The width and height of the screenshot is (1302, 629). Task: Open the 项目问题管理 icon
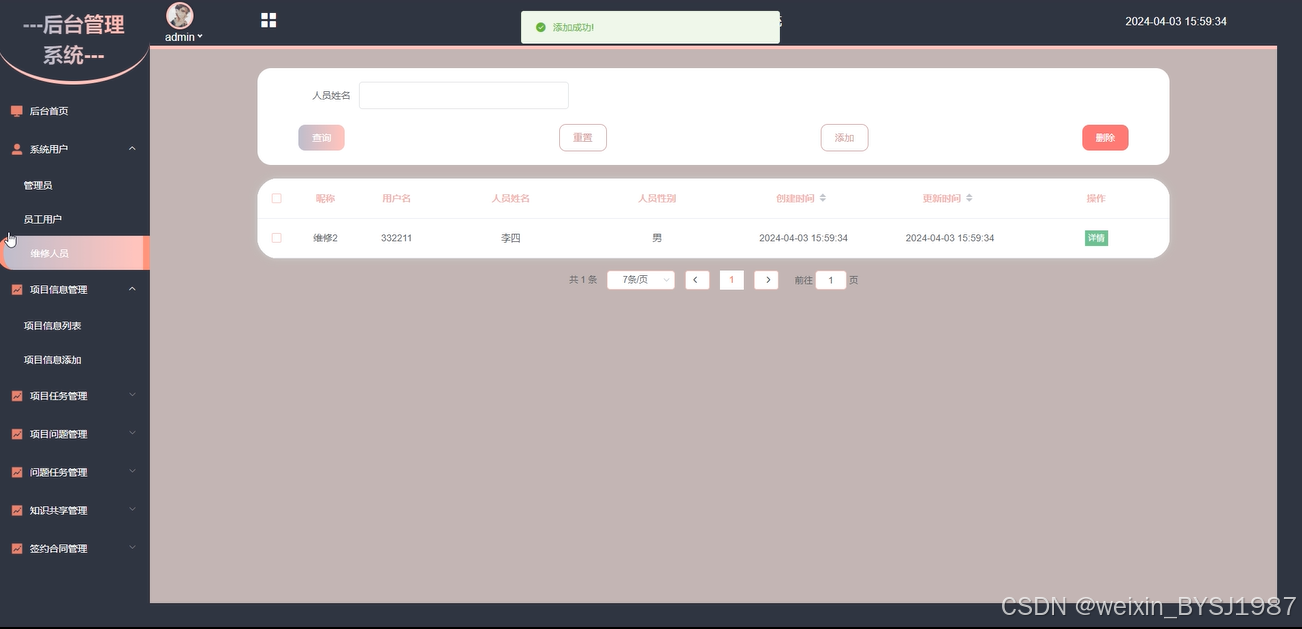(15, 433)
